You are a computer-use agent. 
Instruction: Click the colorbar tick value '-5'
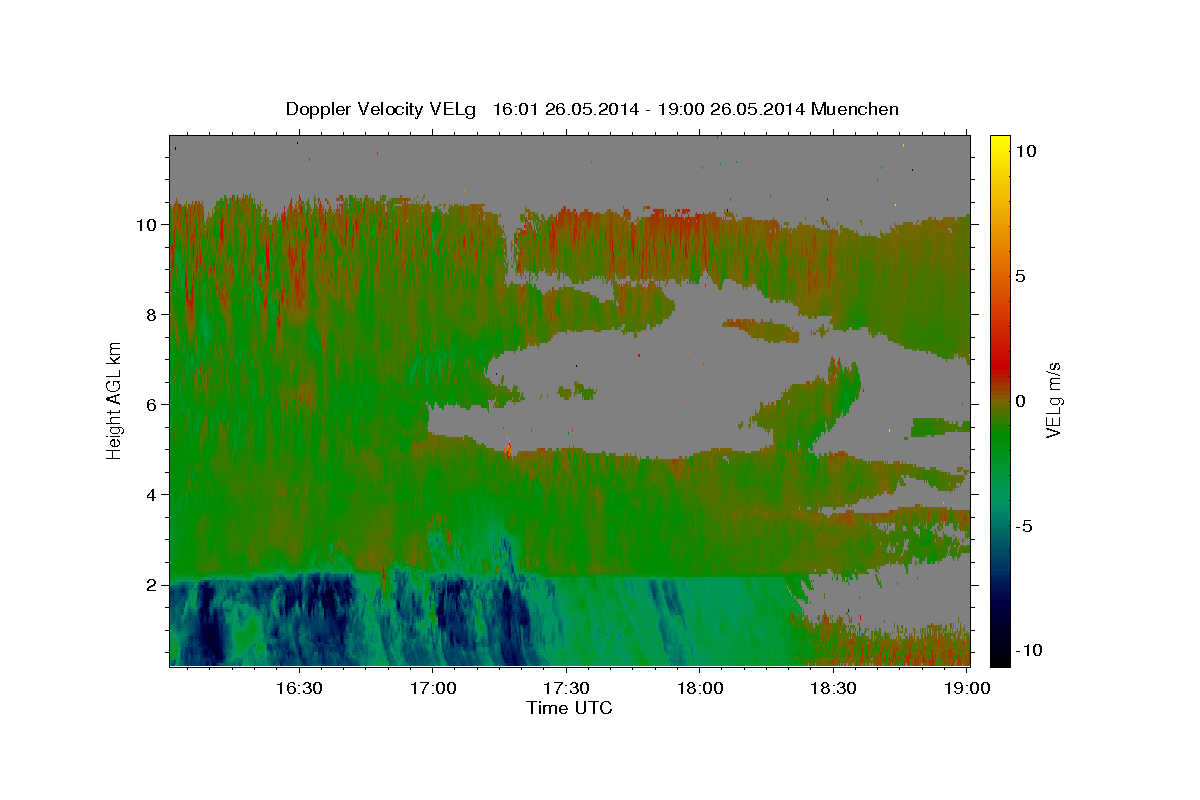point(1024,526)
